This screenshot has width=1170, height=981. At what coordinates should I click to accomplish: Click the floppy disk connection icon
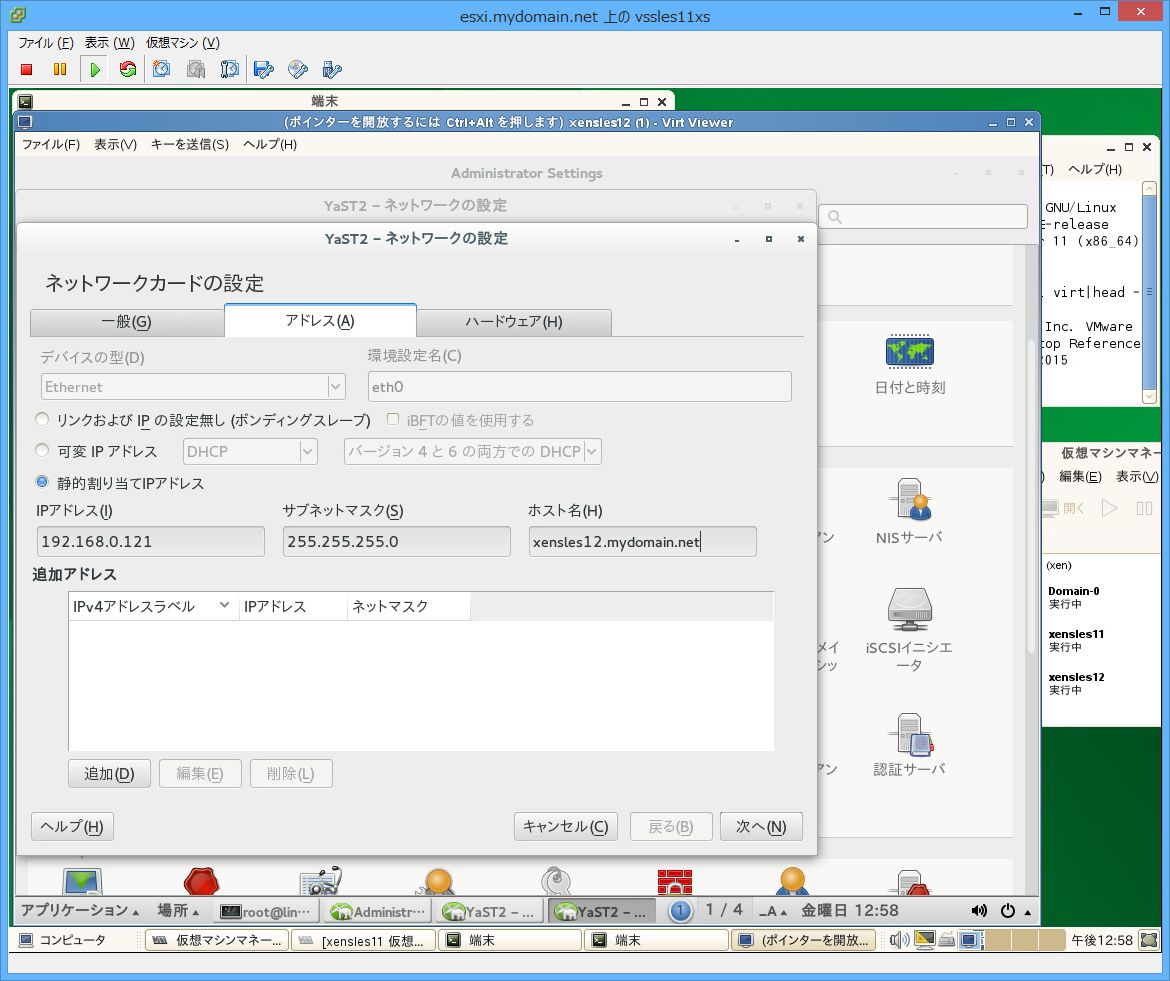click(263, 69)
